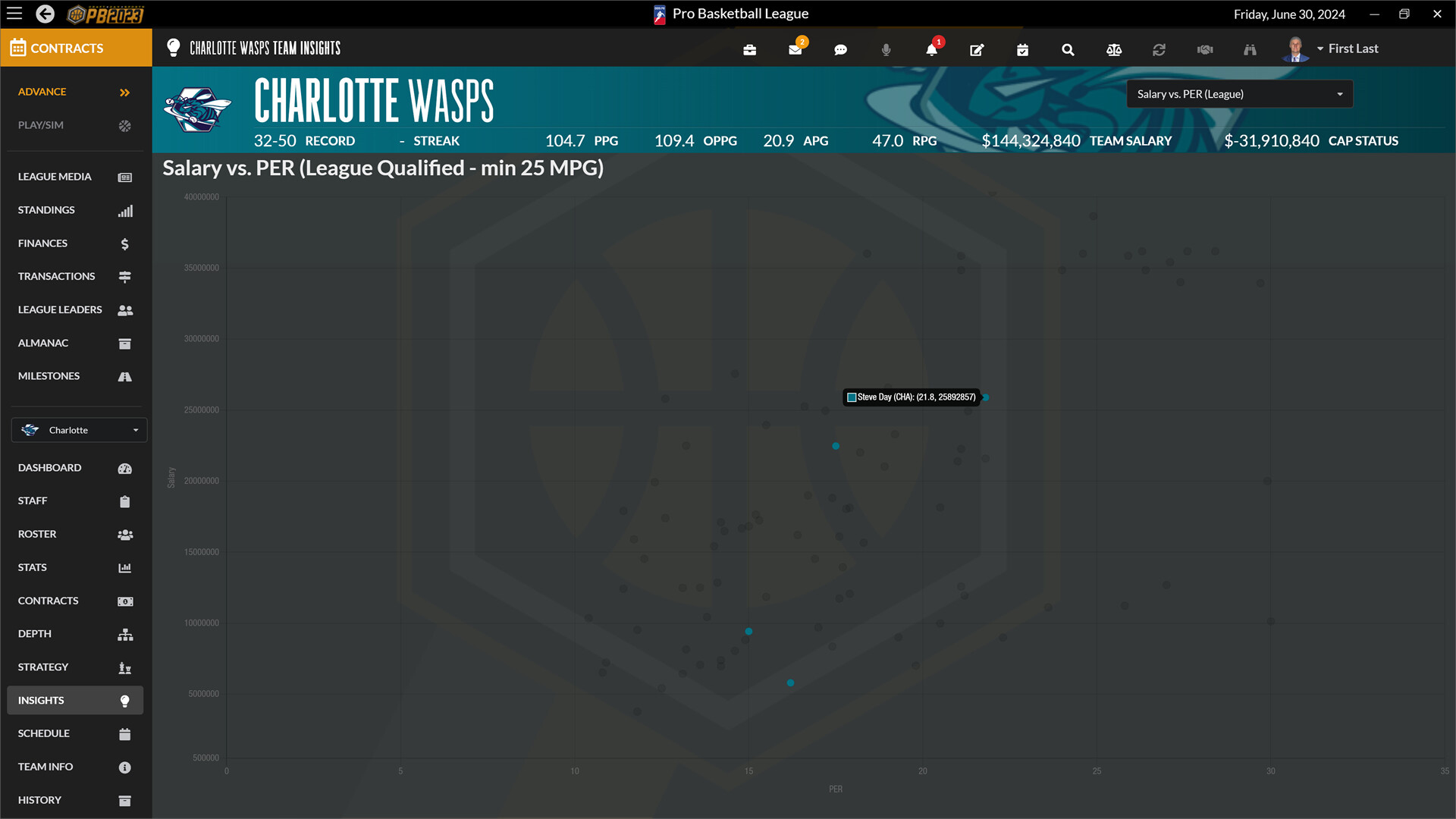Open the trade scales icon
This screenshot has width=1456, height=819.
pyautogui.click(x=1113, y=49)
